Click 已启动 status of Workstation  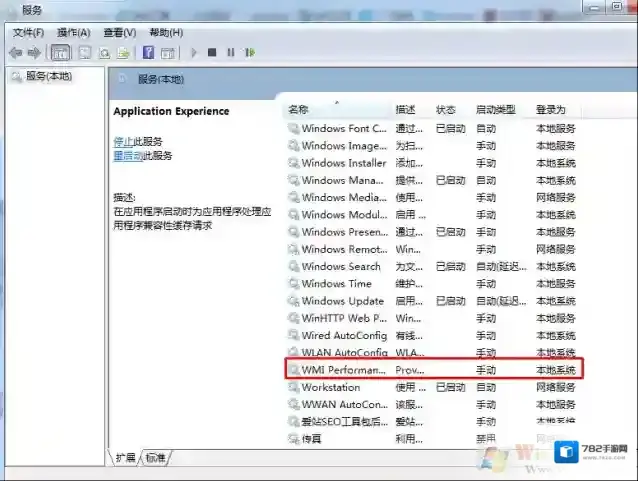click(450, 387)
